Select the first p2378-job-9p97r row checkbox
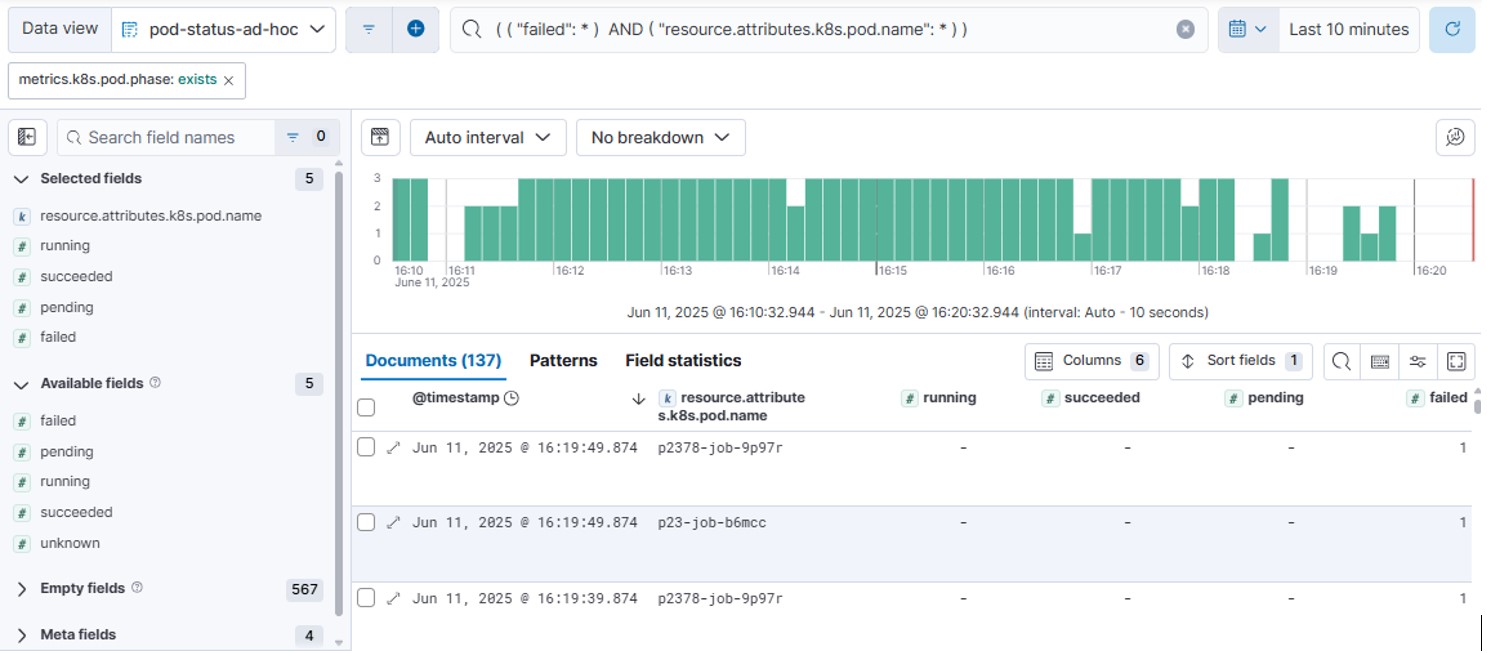The width and height of the screenshot is (1487, 653). coord(366,447)
